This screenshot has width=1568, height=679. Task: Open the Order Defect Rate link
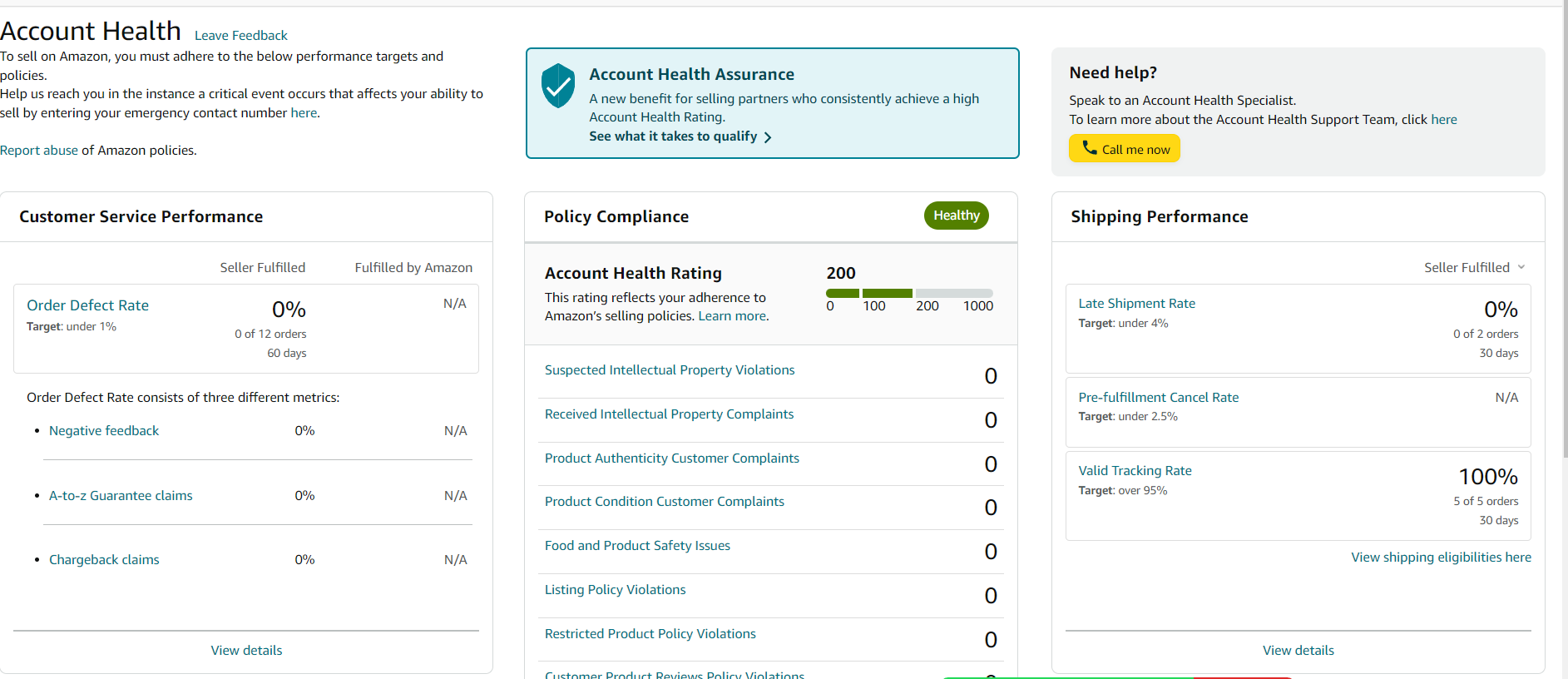click(87, 305)
